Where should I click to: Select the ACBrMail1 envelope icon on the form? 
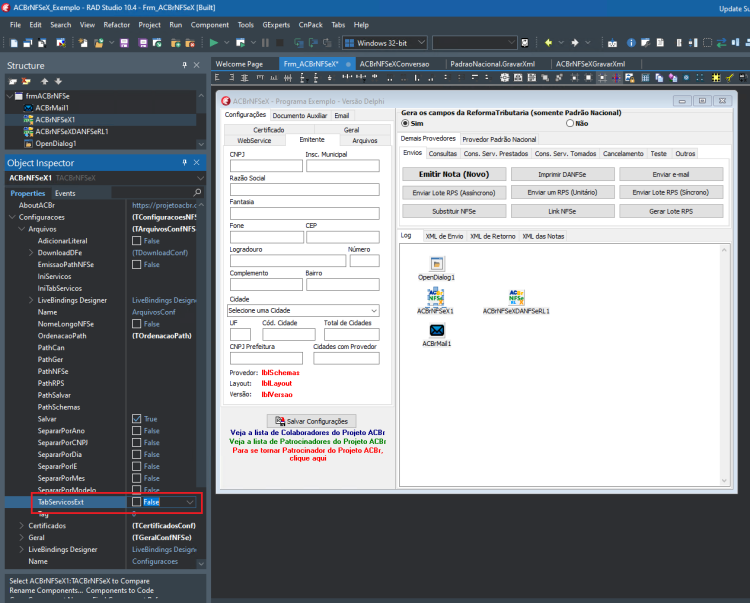click(437, 330)
